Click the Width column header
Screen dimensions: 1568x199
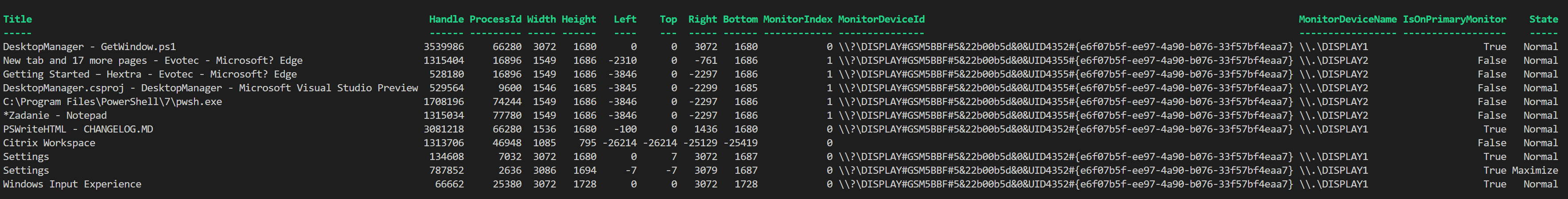coord(541,20)
